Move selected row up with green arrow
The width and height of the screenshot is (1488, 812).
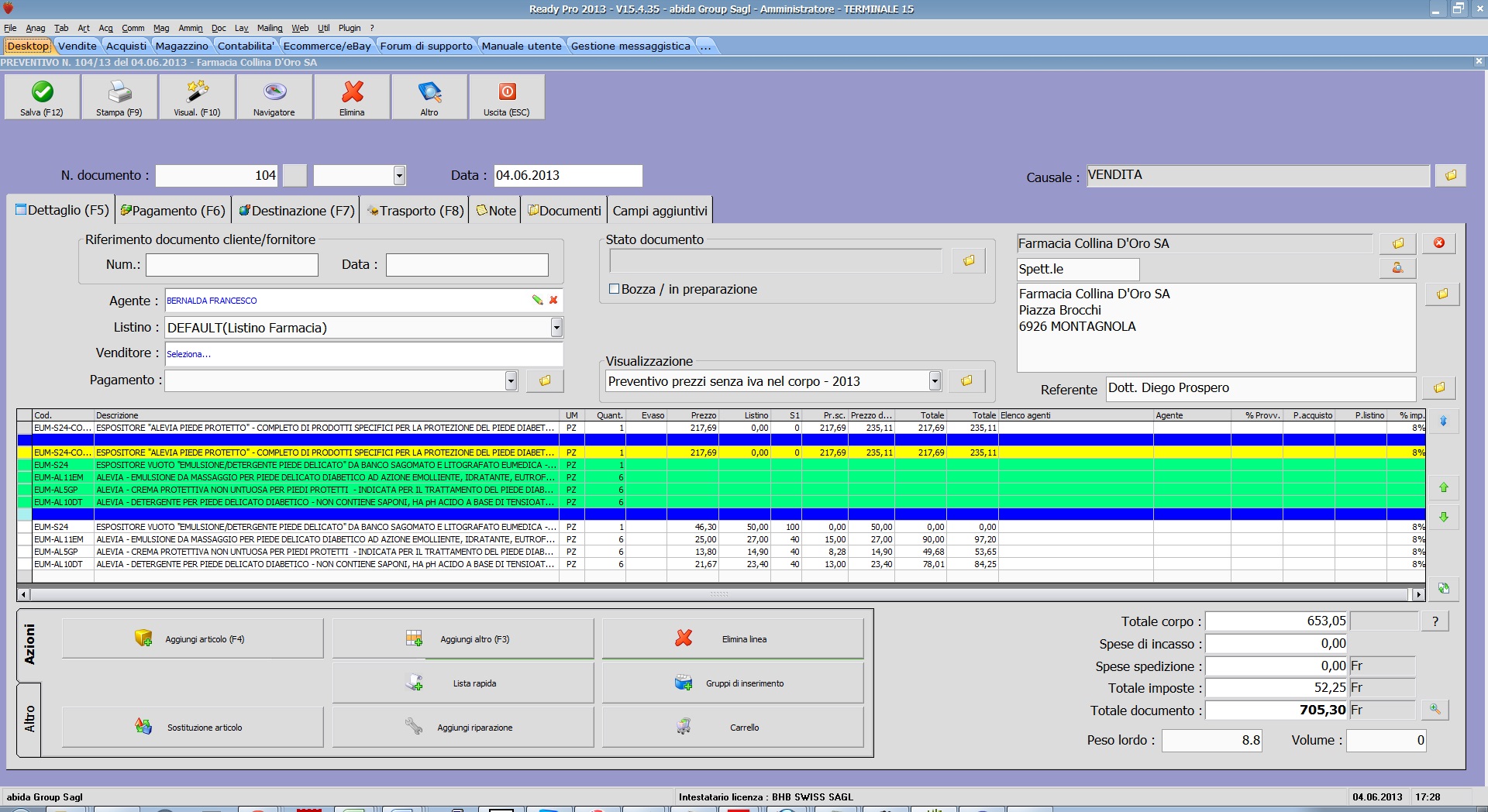click(x=1444, y=487)
